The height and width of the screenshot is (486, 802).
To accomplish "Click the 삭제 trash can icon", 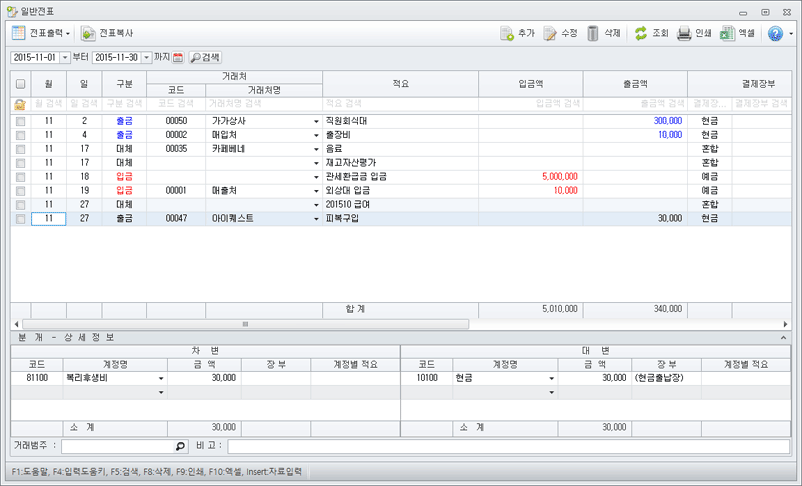I will [x=594, y=33].
